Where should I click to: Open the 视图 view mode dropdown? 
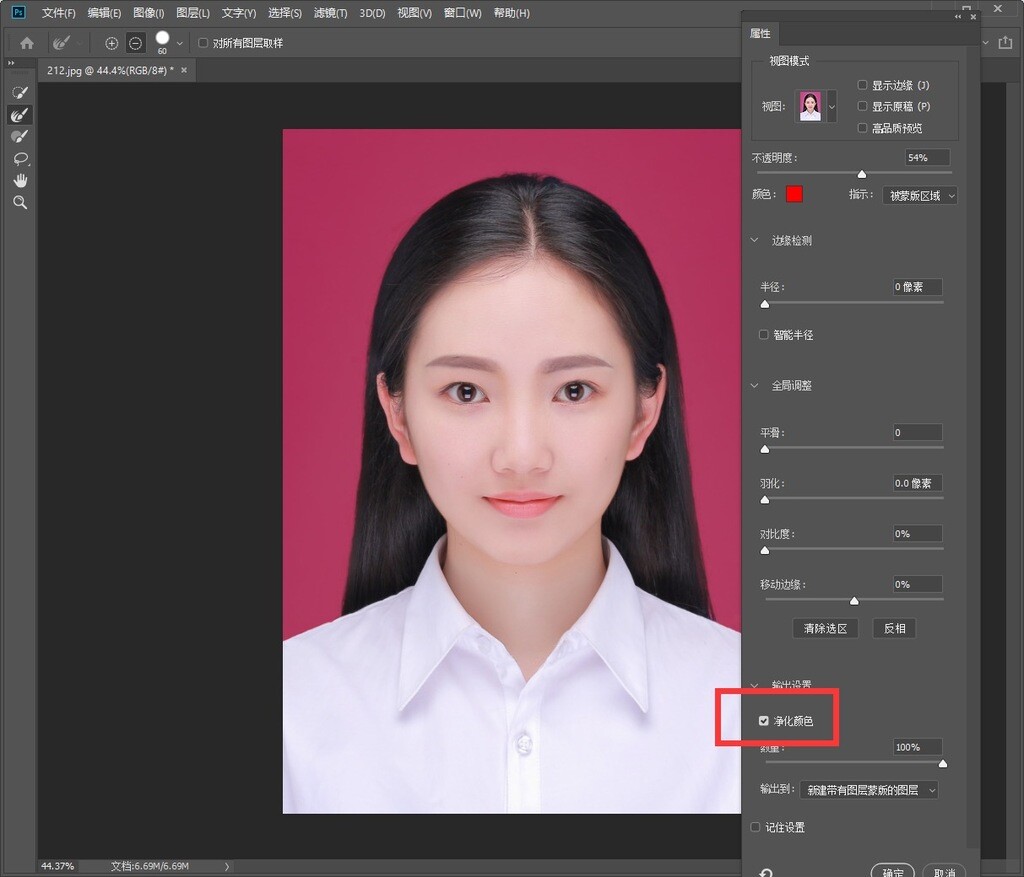coord(831,106)
